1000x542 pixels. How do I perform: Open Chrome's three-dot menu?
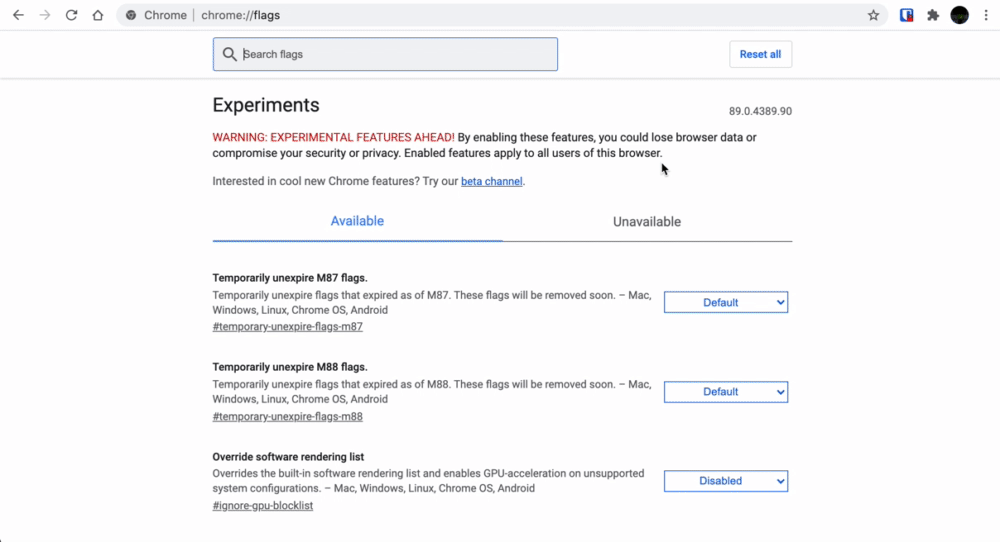coord(986,15)
